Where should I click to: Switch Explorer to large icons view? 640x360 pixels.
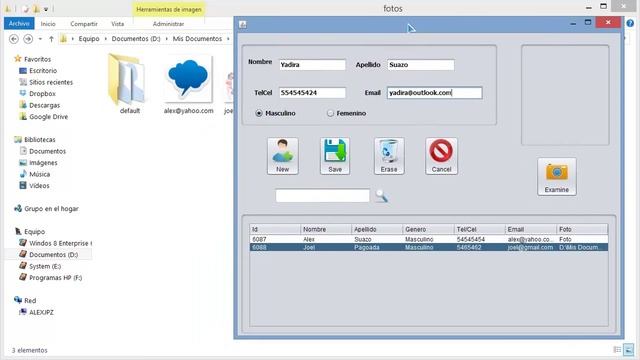click(629, 350)
